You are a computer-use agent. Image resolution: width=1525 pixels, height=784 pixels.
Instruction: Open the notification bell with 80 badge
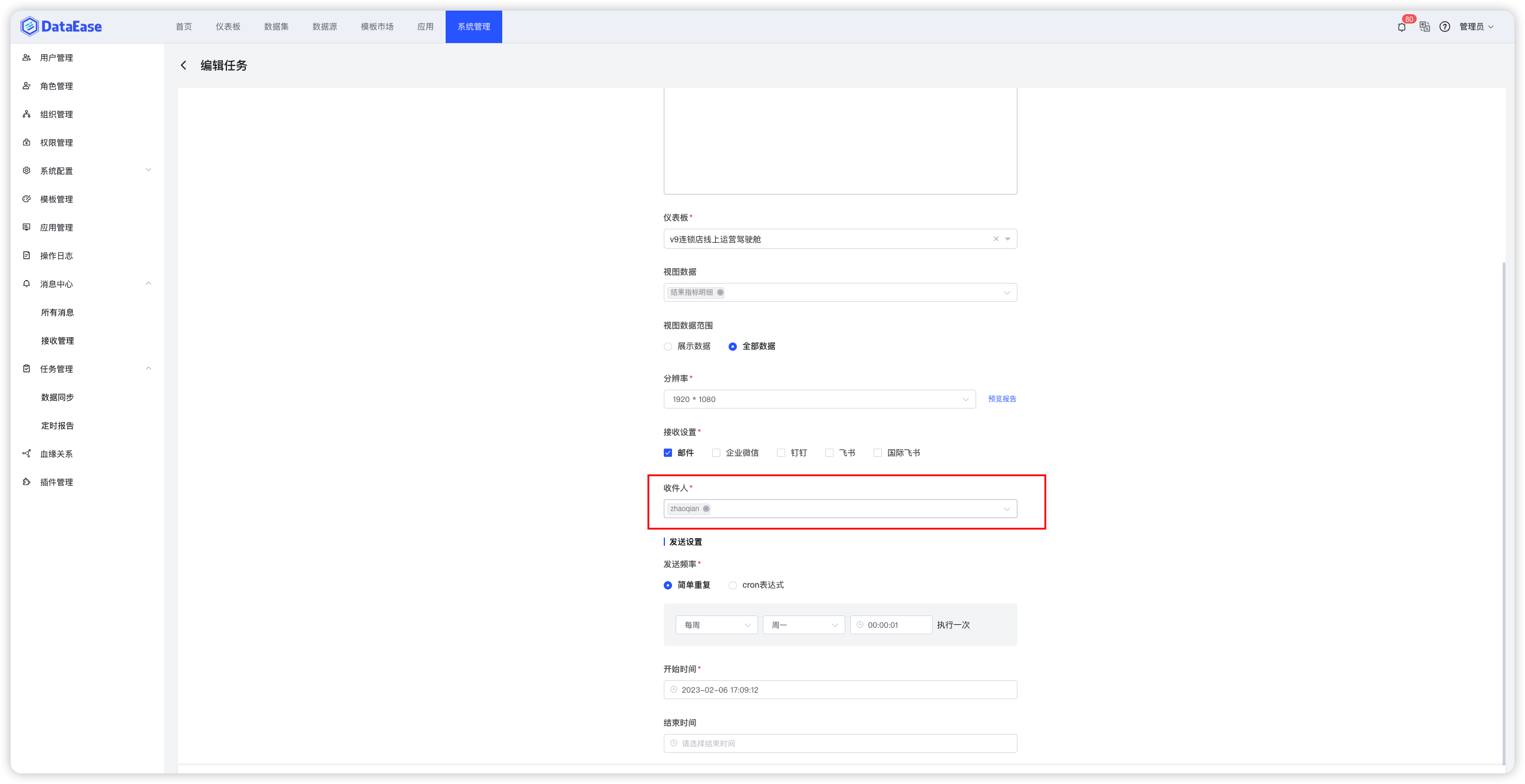point(1402,27)
